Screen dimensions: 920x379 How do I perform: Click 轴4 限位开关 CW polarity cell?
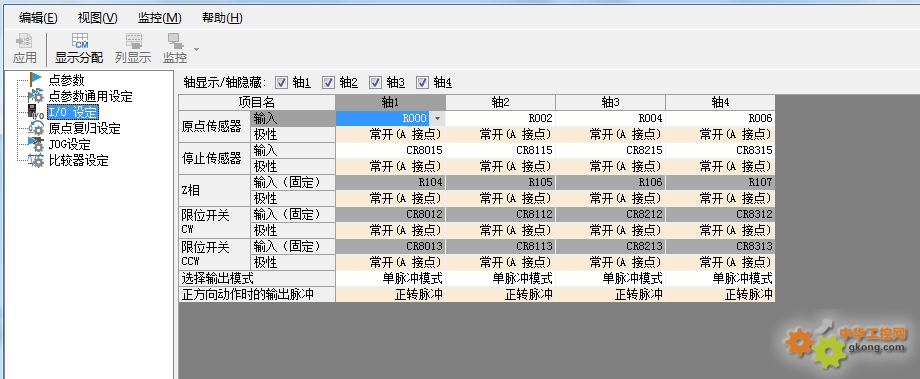click(720, 230)
